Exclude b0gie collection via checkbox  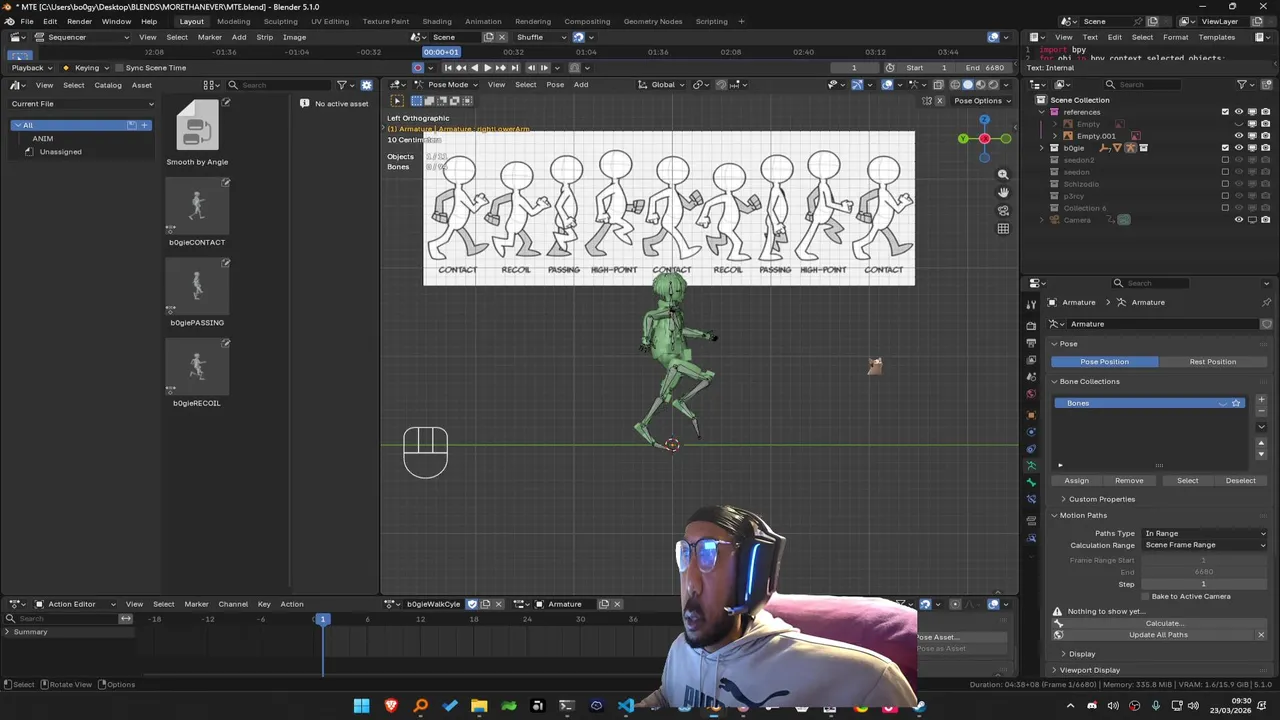pos(1226,148)
